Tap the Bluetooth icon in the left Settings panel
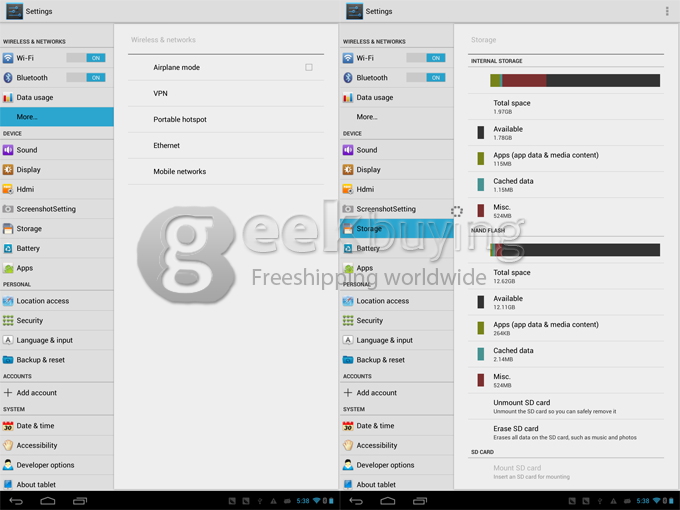Viewport: 680px width, 510px height. pyautogui.click(x=8, y=78)
